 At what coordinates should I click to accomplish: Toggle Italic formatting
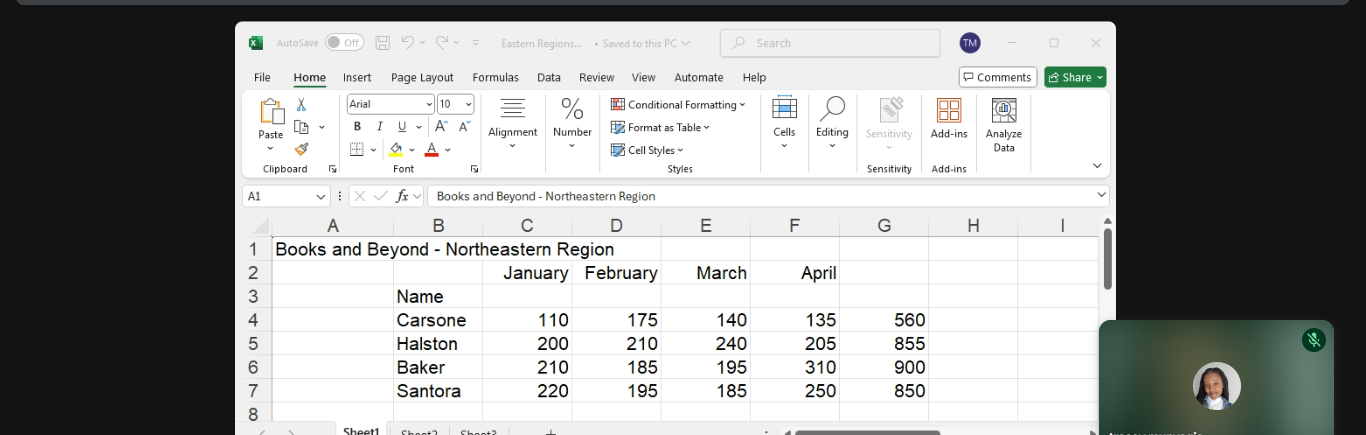coord(379,127)
